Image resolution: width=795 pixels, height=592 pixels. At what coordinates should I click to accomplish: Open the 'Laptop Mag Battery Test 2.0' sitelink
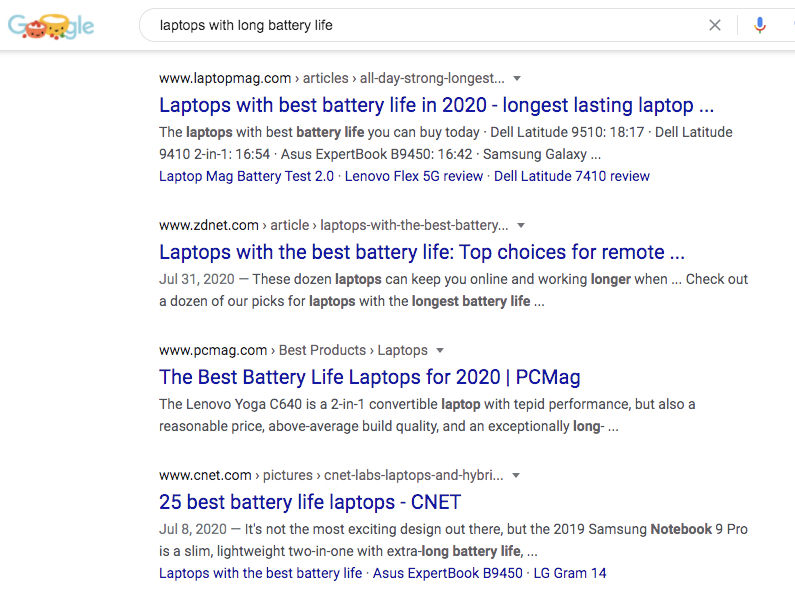tap(246, 176)
